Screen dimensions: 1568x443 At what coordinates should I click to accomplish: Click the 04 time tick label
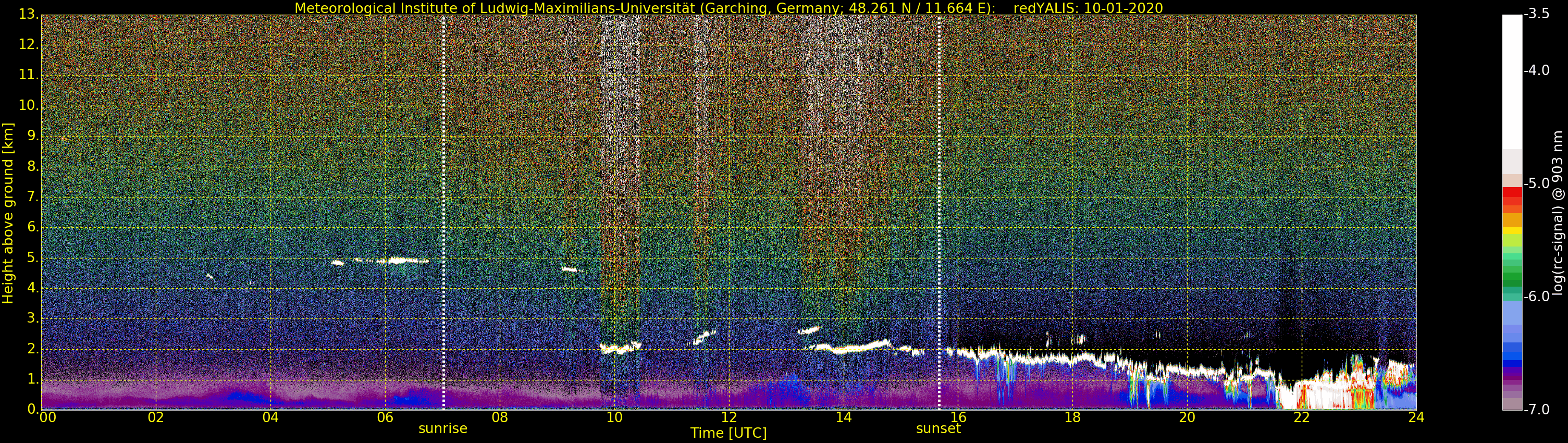click(x=270, y=417)
